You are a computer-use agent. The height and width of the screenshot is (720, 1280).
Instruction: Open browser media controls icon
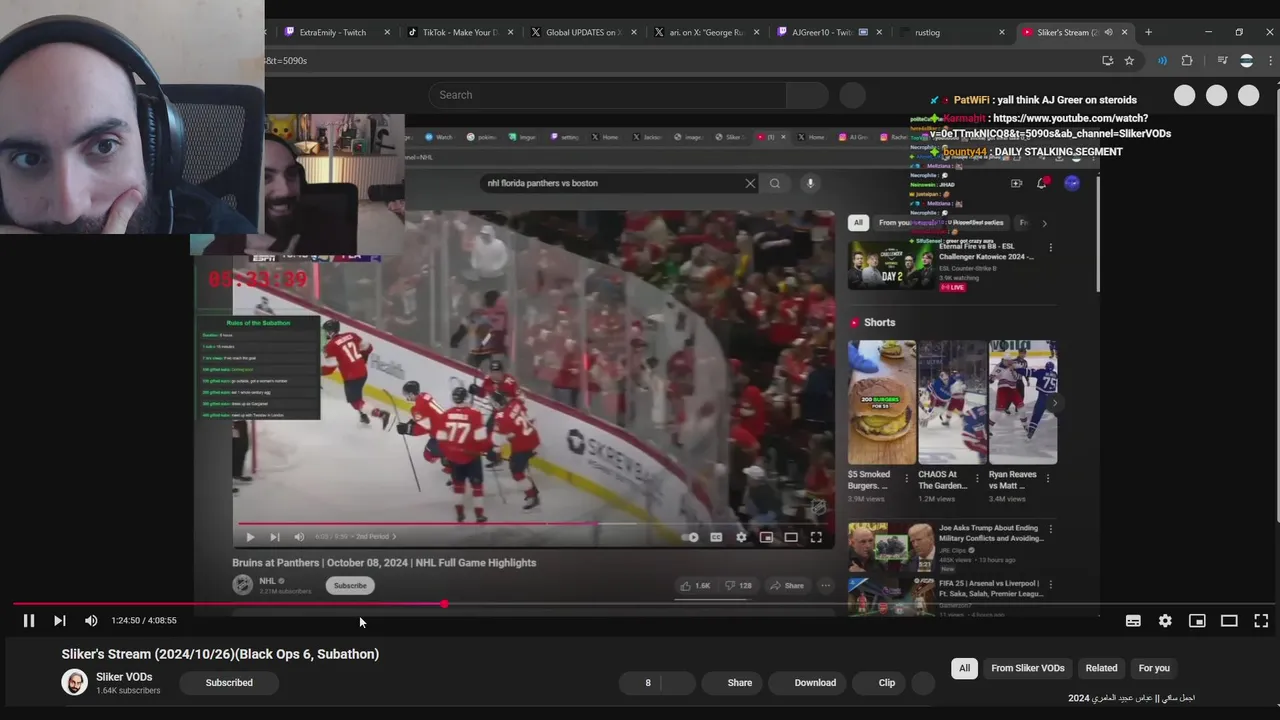(x=1222, y=60)
